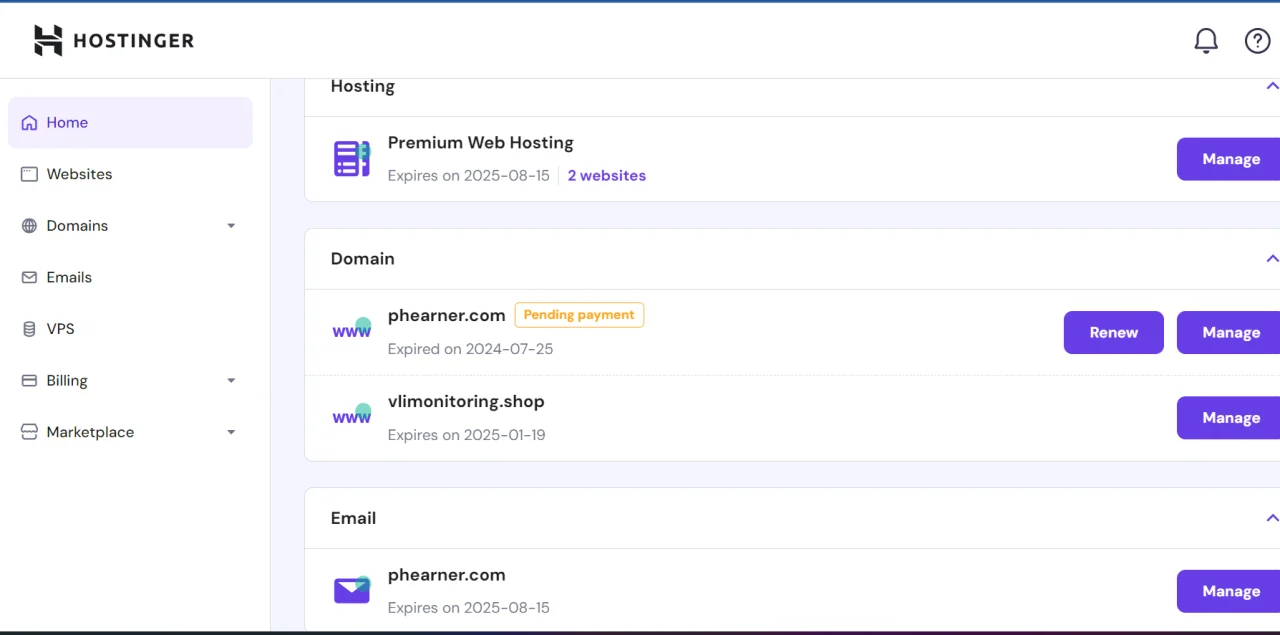Click the Domain section heading
1280x635 pixels.
point(363,259)
